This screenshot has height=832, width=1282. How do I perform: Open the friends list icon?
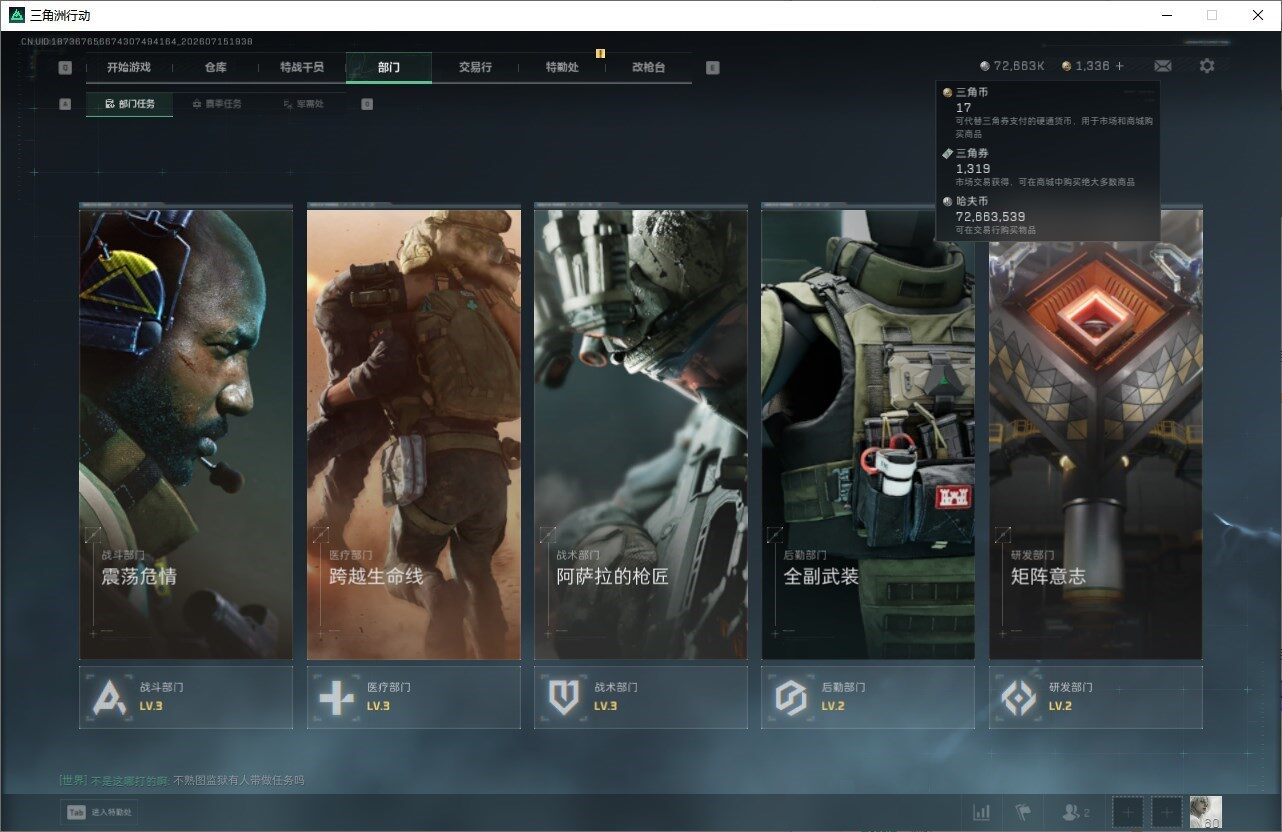pyautogui.click(x=1075, y=813)
